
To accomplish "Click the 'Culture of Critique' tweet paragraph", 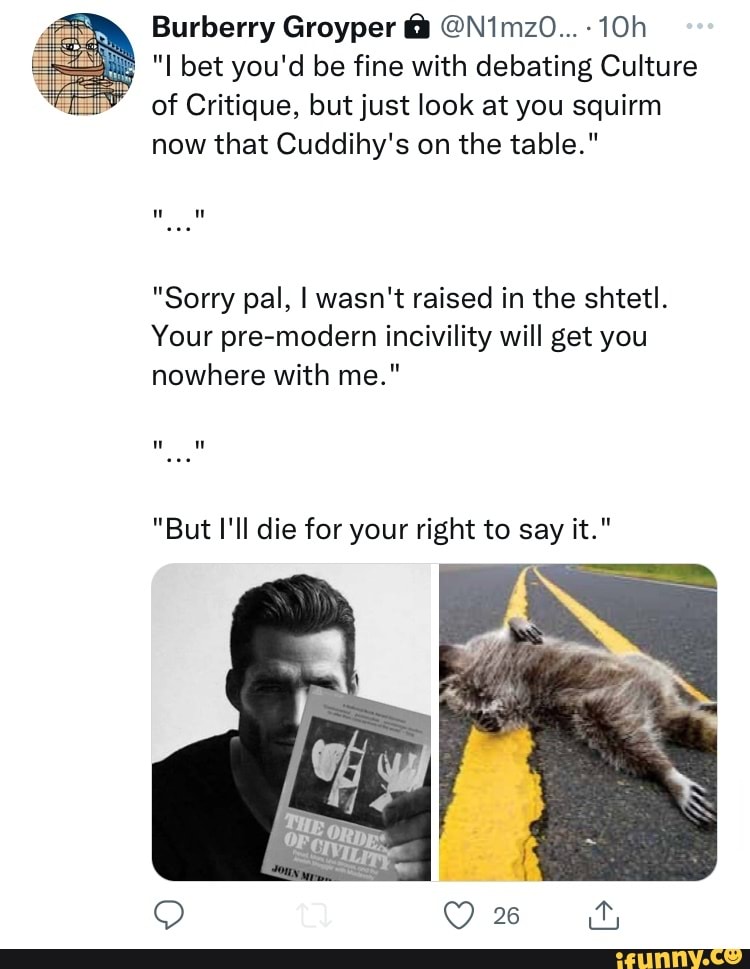I will click(425, 105).
